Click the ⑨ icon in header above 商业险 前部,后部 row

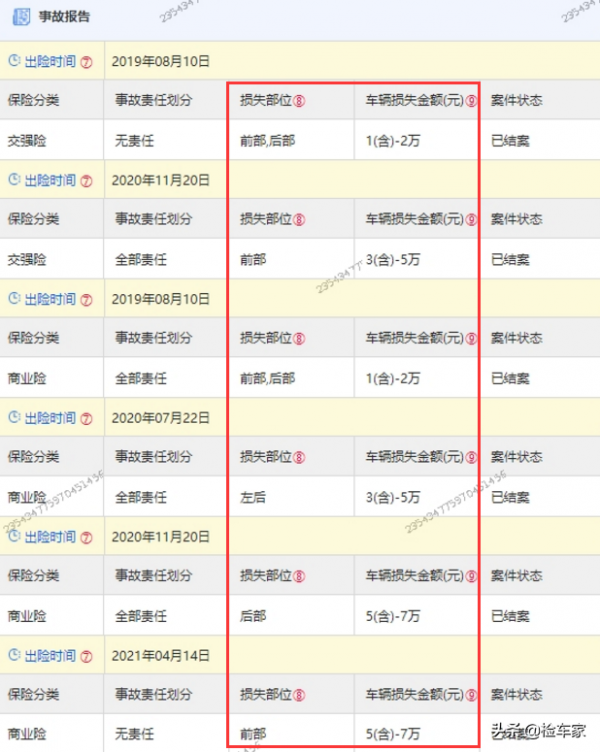(471, 339)
